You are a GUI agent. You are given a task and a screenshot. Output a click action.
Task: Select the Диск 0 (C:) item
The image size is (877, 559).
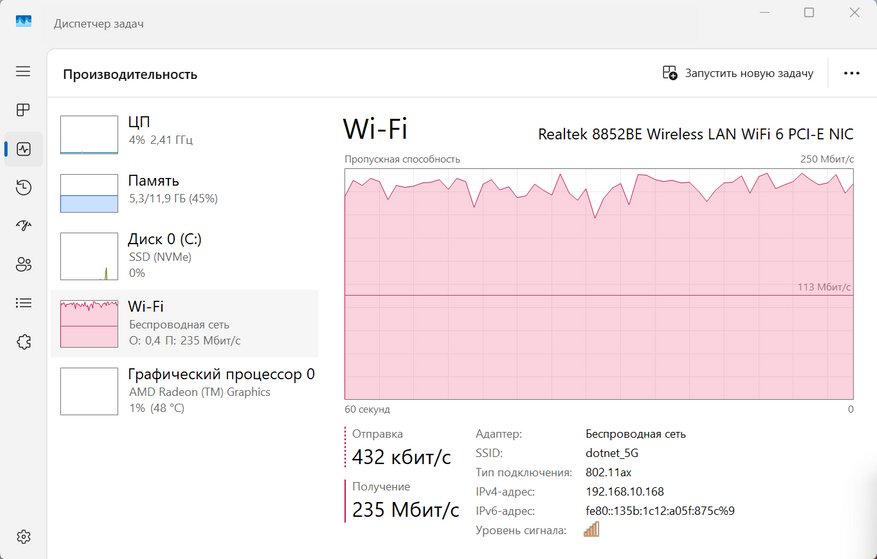coord(185,255)
